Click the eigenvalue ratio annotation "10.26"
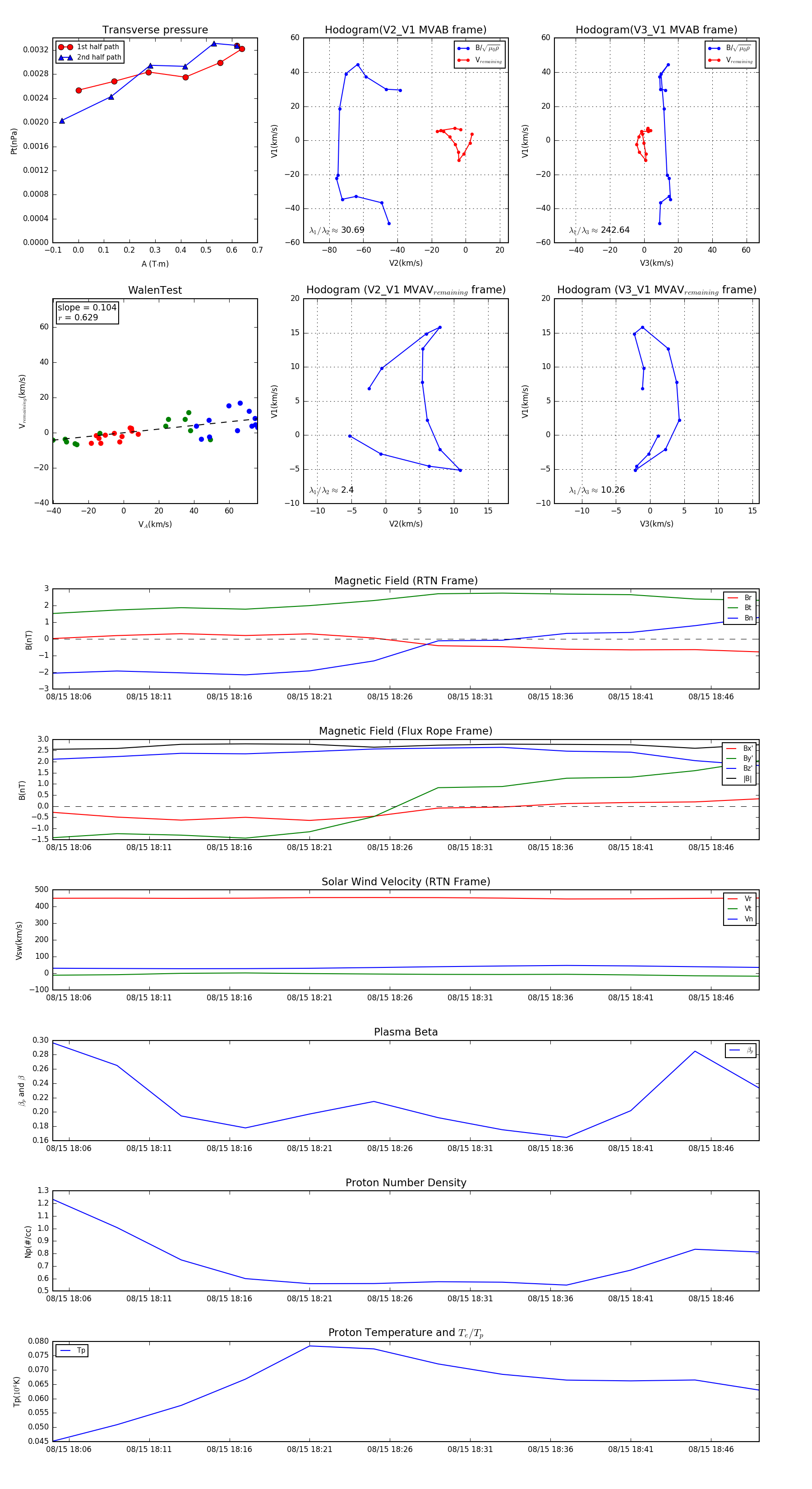The width and height of the screenshot is (812, 1489). point(597,490)
